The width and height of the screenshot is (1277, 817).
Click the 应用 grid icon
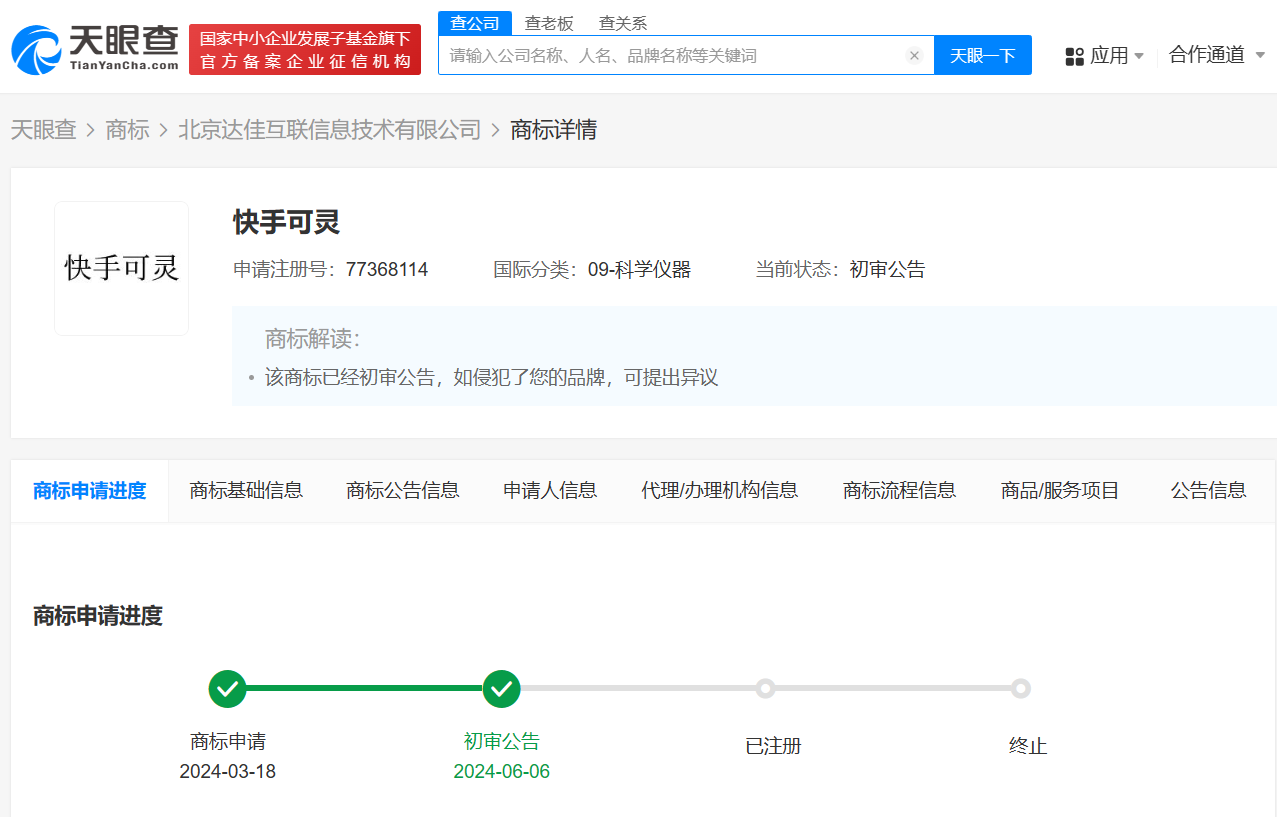pyautogui.click(x=1073, y=57)
